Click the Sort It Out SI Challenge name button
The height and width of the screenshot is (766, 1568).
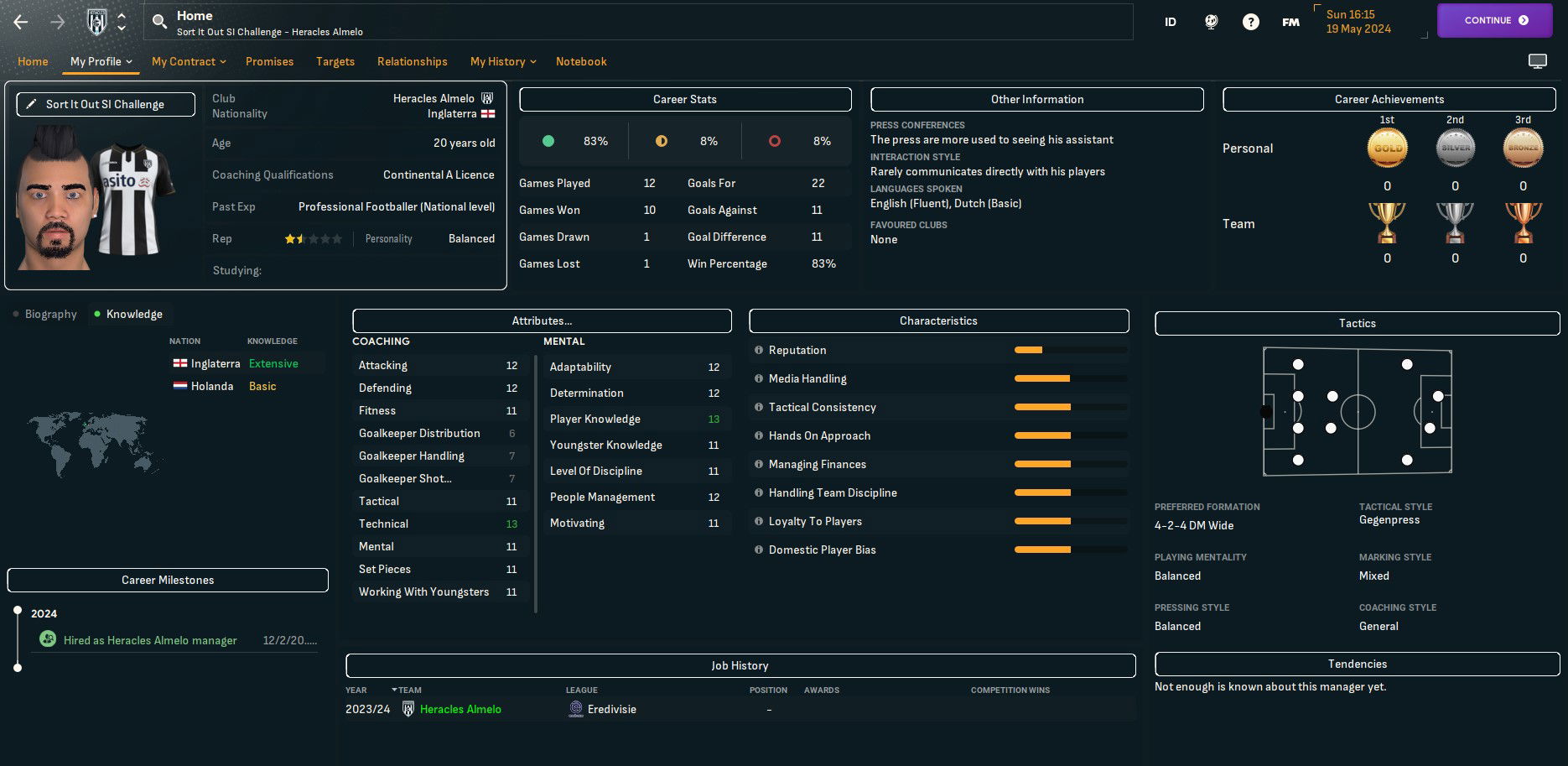coord(106,104)
